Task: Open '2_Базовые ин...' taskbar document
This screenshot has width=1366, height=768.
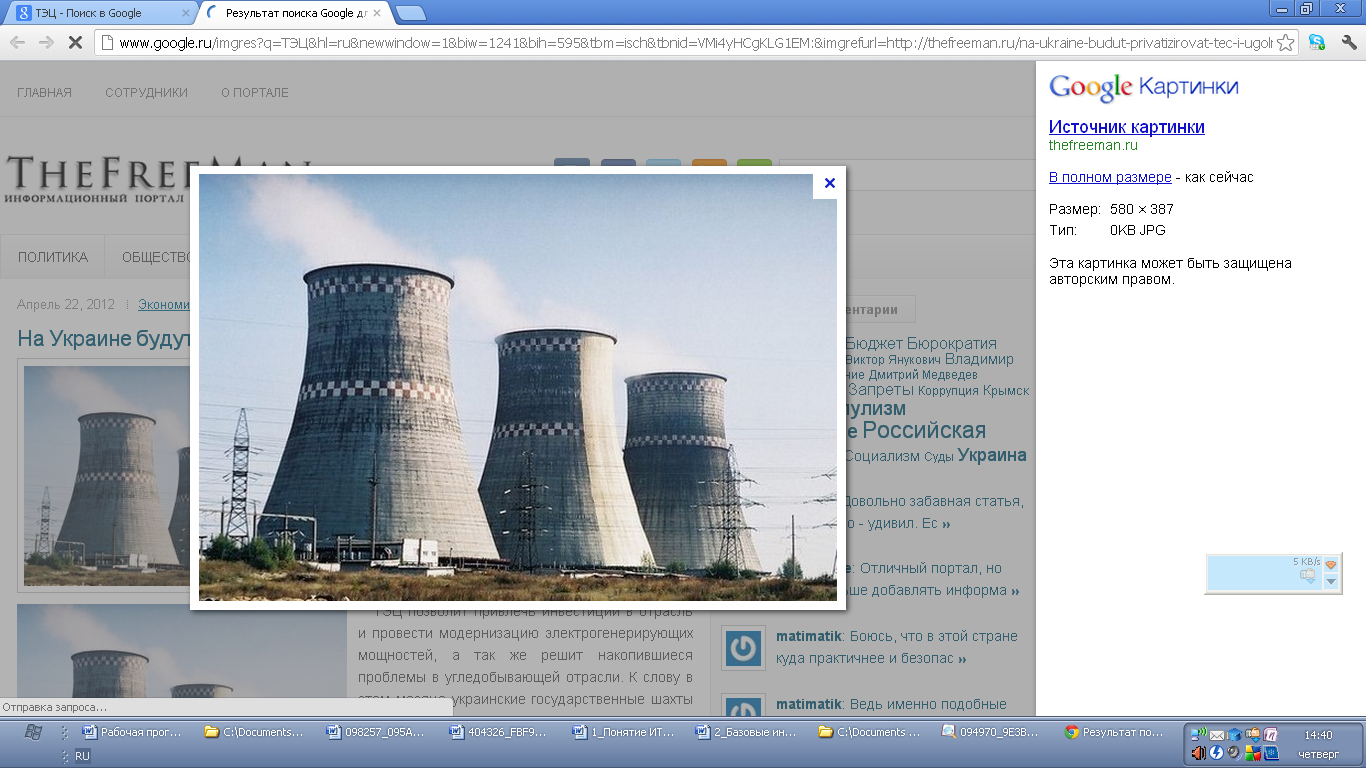Action: pos(747,732)
